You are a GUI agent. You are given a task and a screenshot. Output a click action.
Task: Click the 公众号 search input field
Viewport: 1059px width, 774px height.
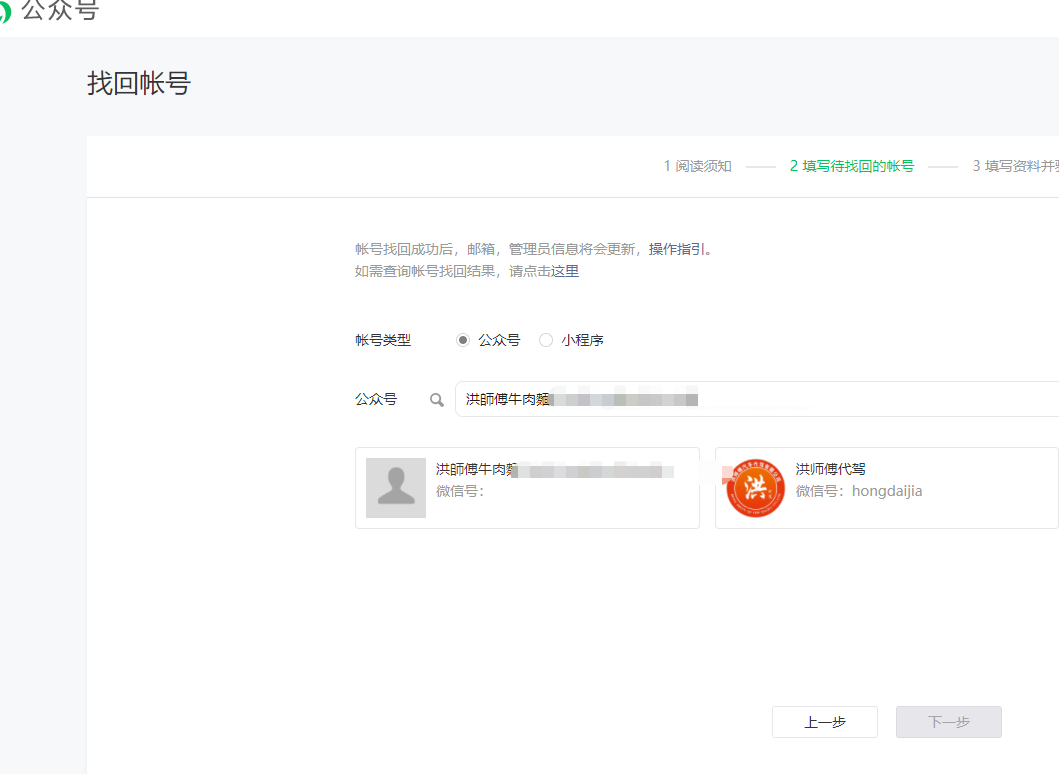coord(756,399)
